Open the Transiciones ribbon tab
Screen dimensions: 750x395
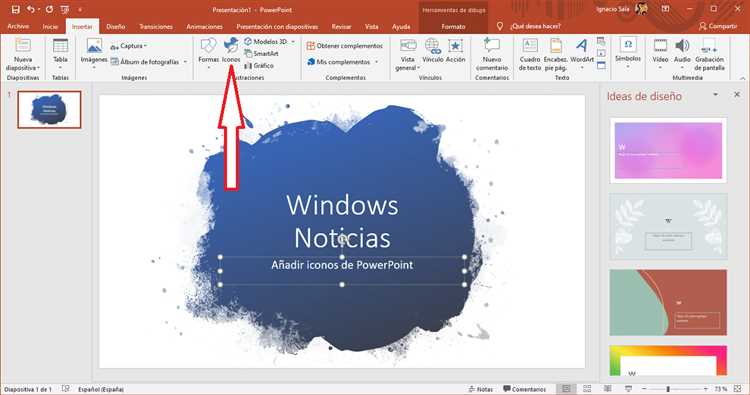pos(156,27)
